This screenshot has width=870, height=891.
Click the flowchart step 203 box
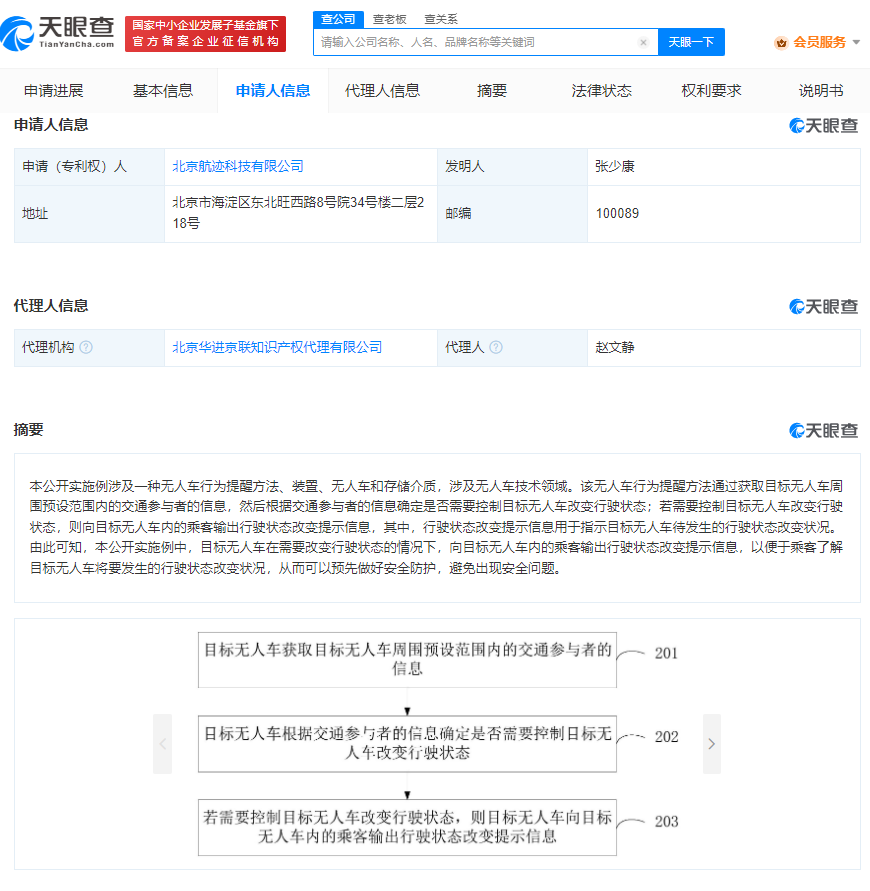tap(407, 827)
